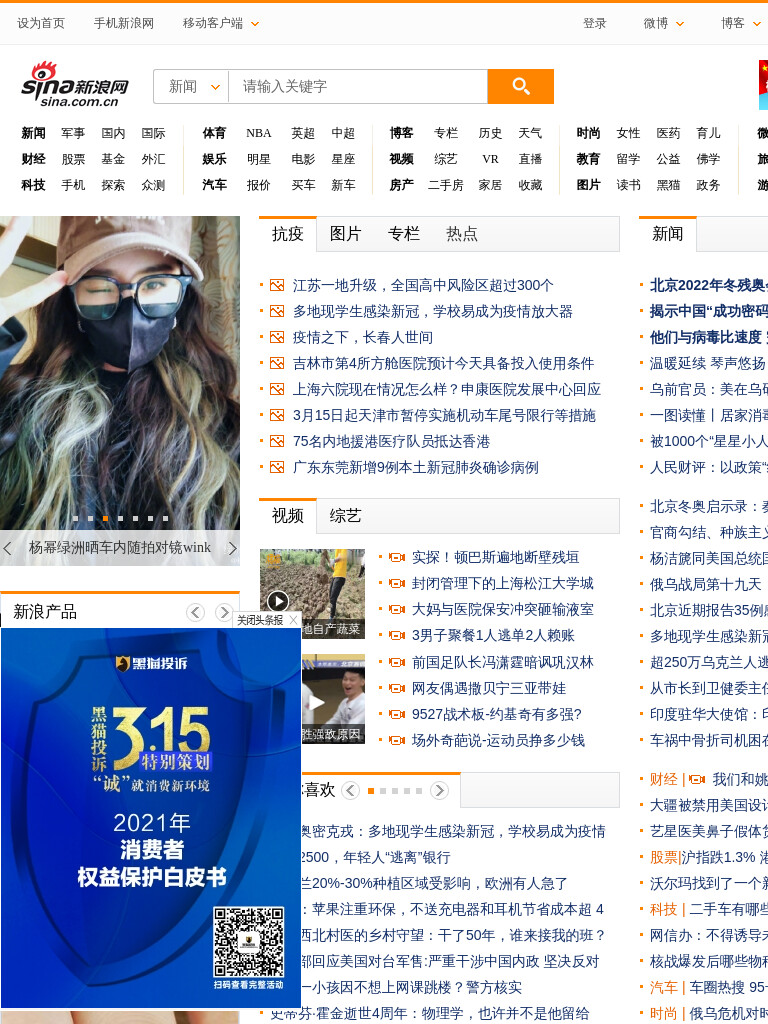
Task: Click video icon beside 3男子聚餐1人逃单2人赖账
Action: [x=396, y=635]
